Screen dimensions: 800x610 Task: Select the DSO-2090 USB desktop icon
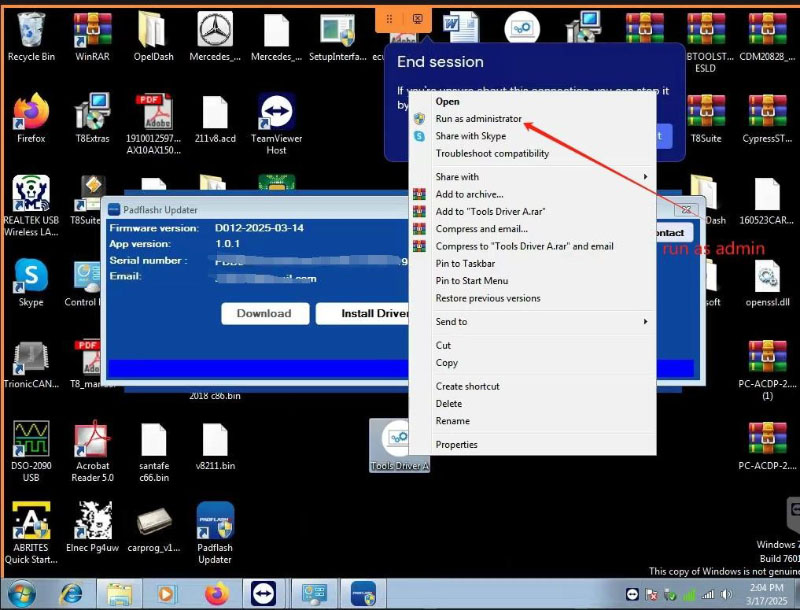31,441
